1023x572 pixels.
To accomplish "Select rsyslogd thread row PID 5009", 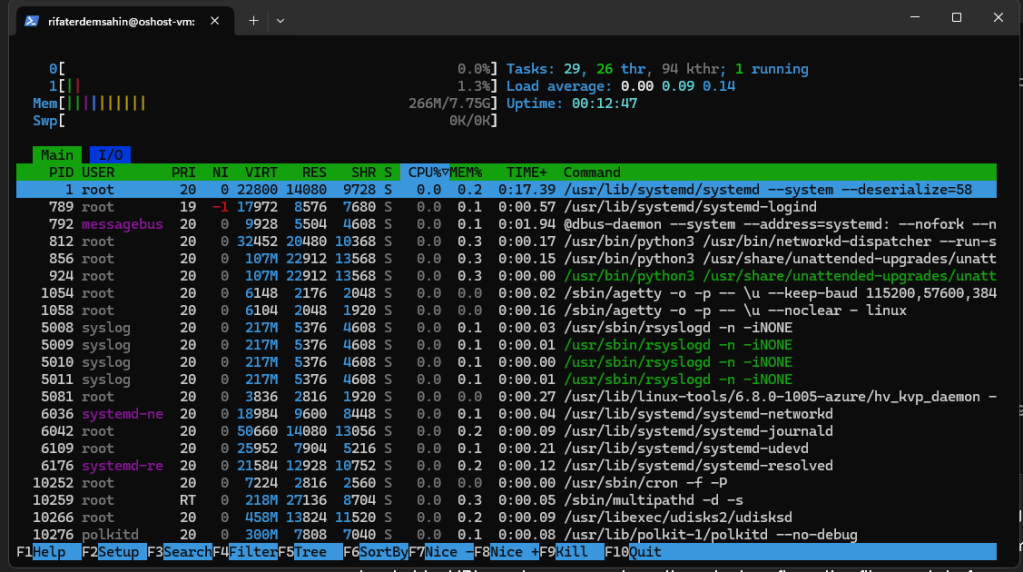I will coord(506,345).
